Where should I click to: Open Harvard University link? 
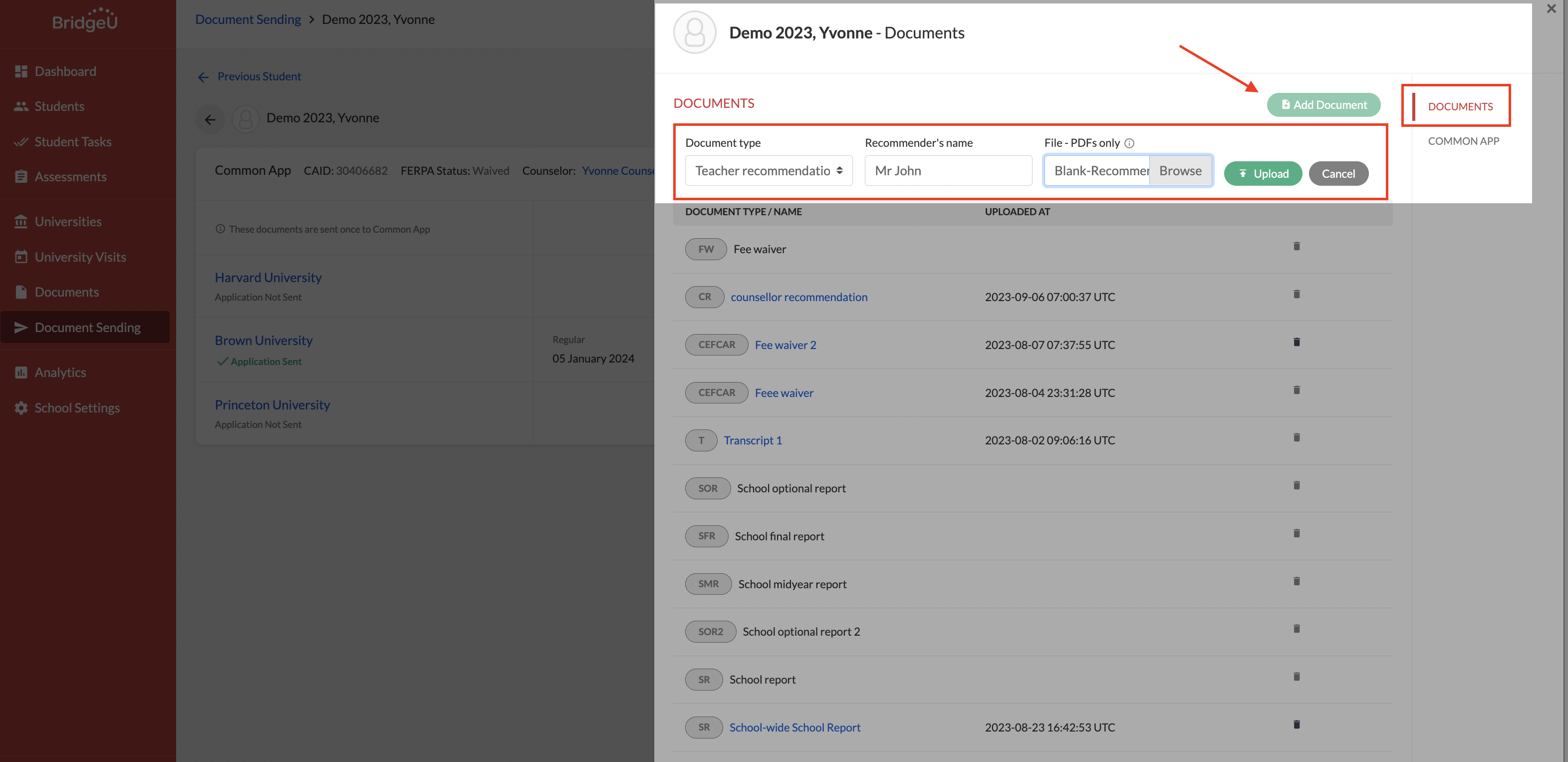pos(268,277)
